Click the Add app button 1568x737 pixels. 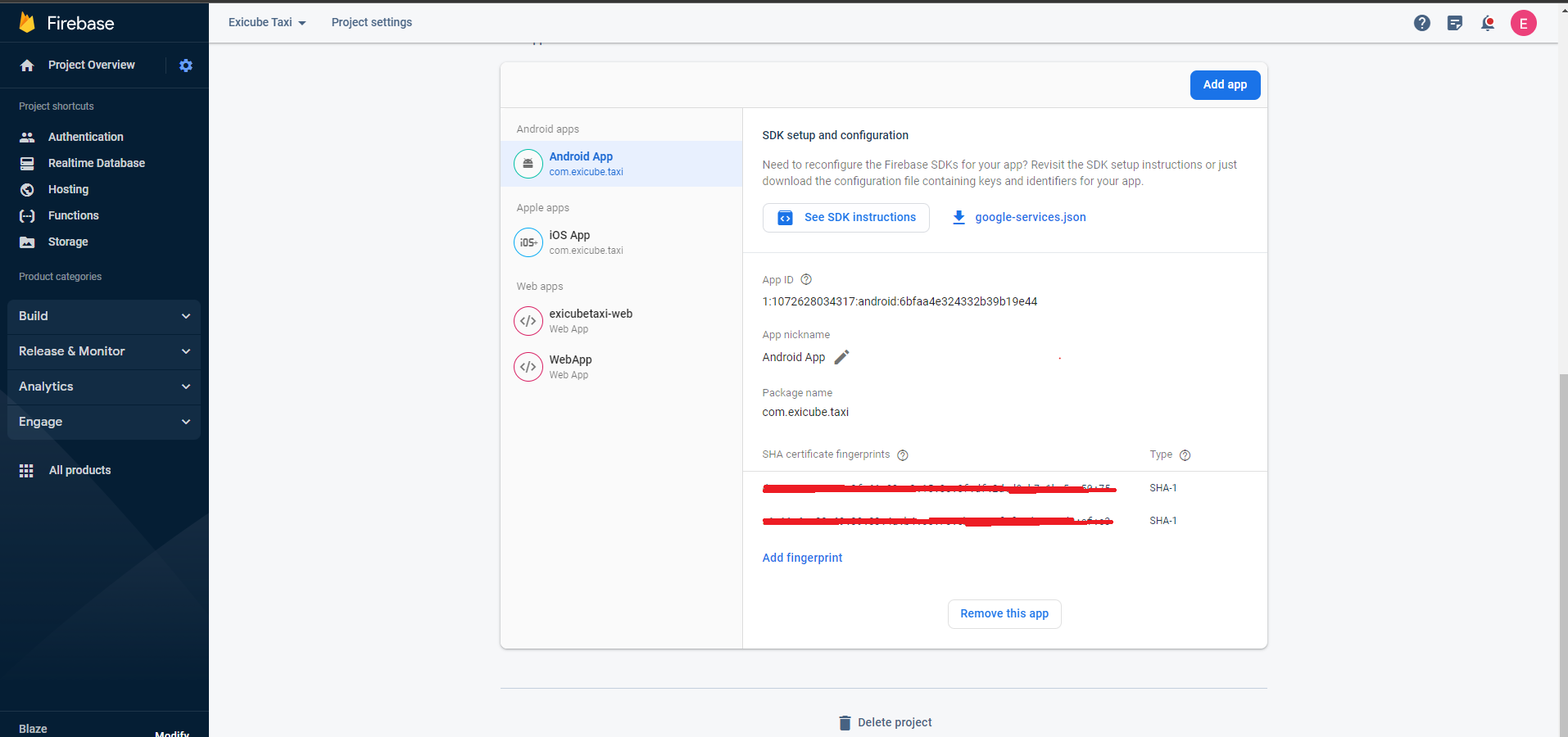click(x=1224, y=85)
